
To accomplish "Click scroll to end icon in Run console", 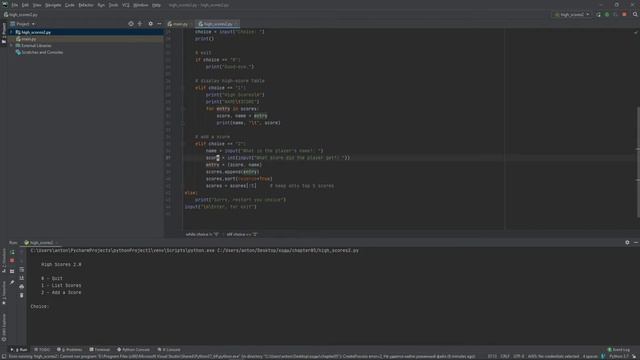I will [22, 278].
